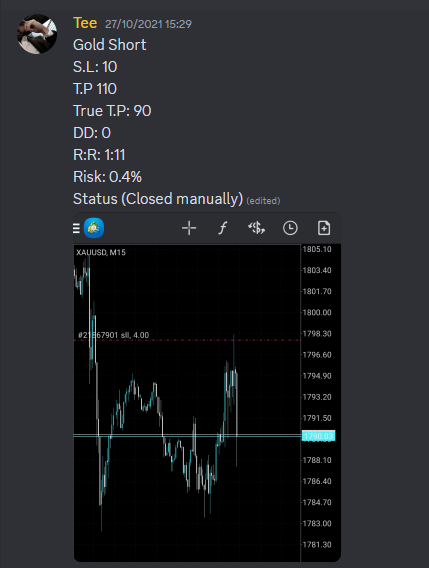
Task: Click the new order document icon
Action: point(324,228)
